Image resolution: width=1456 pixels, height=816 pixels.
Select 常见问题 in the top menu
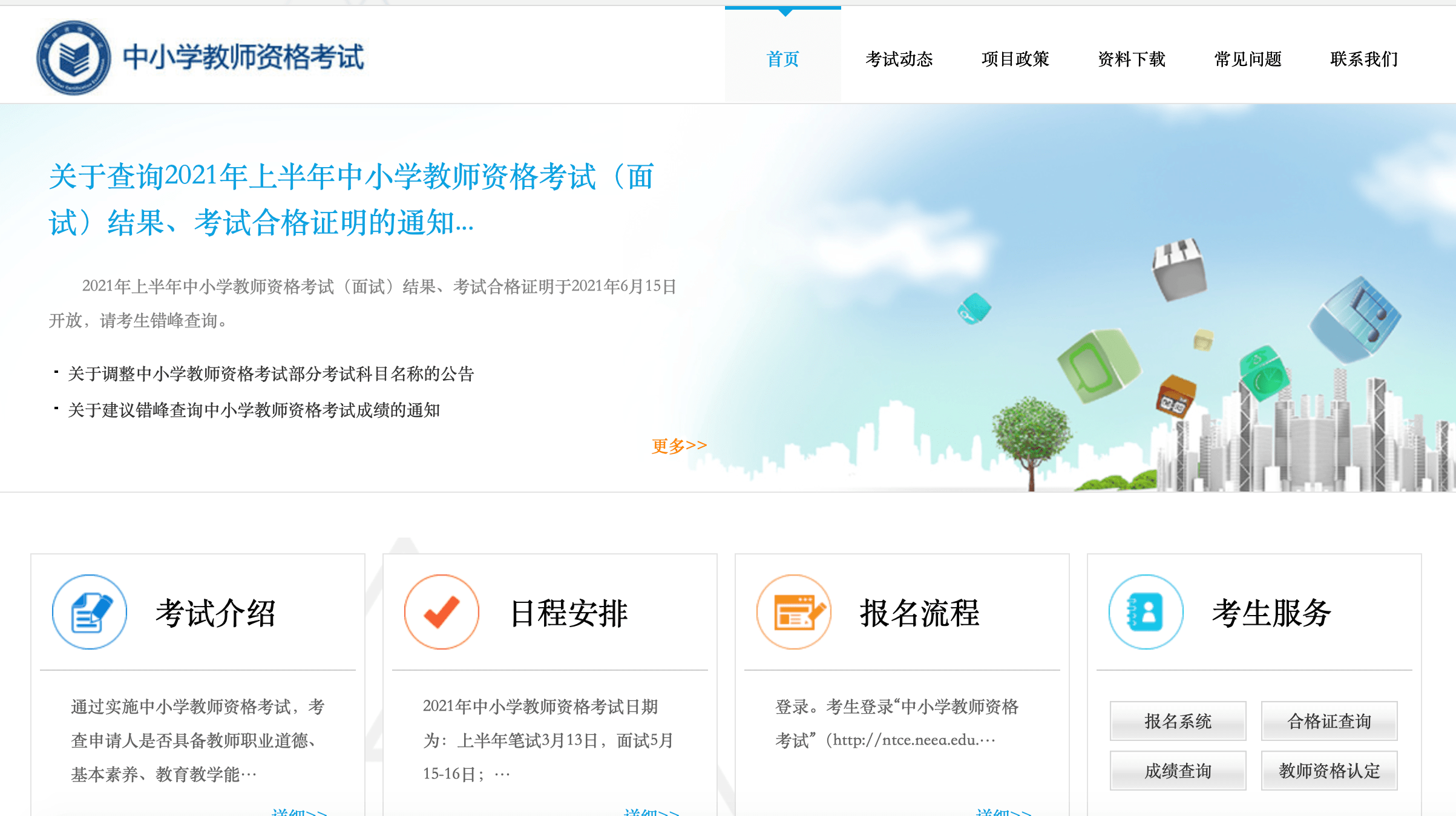(x=1248, y=59)
